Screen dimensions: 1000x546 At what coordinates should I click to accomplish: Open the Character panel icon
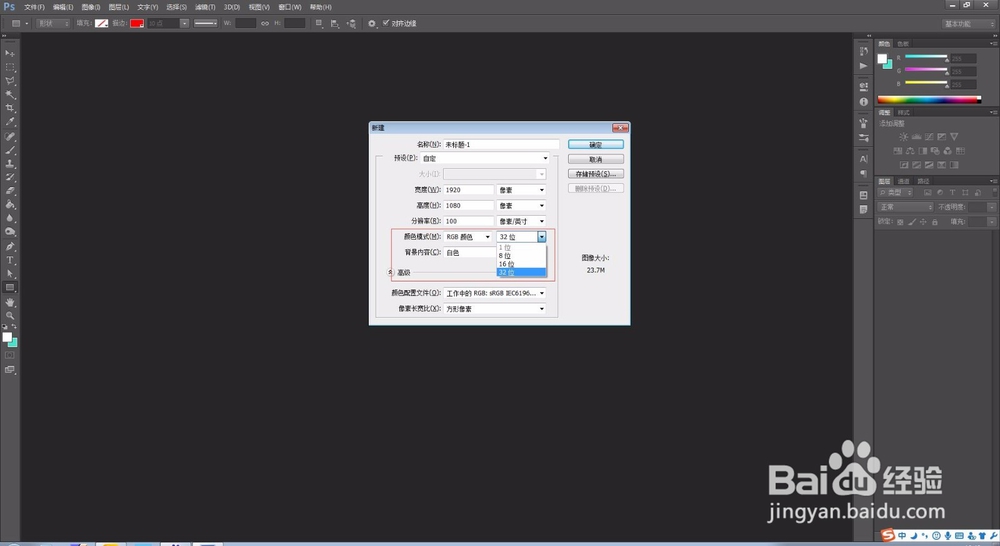click(864, 159)
